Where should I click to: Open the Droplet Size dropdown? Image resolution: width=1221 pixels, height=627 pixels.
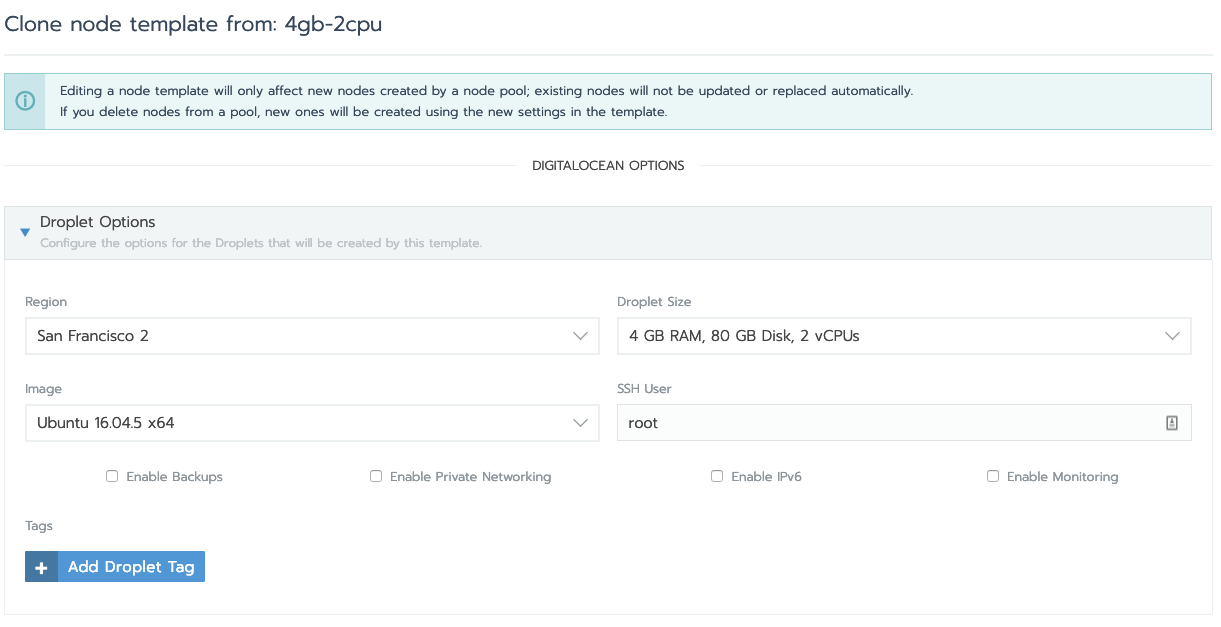[904, 336]
